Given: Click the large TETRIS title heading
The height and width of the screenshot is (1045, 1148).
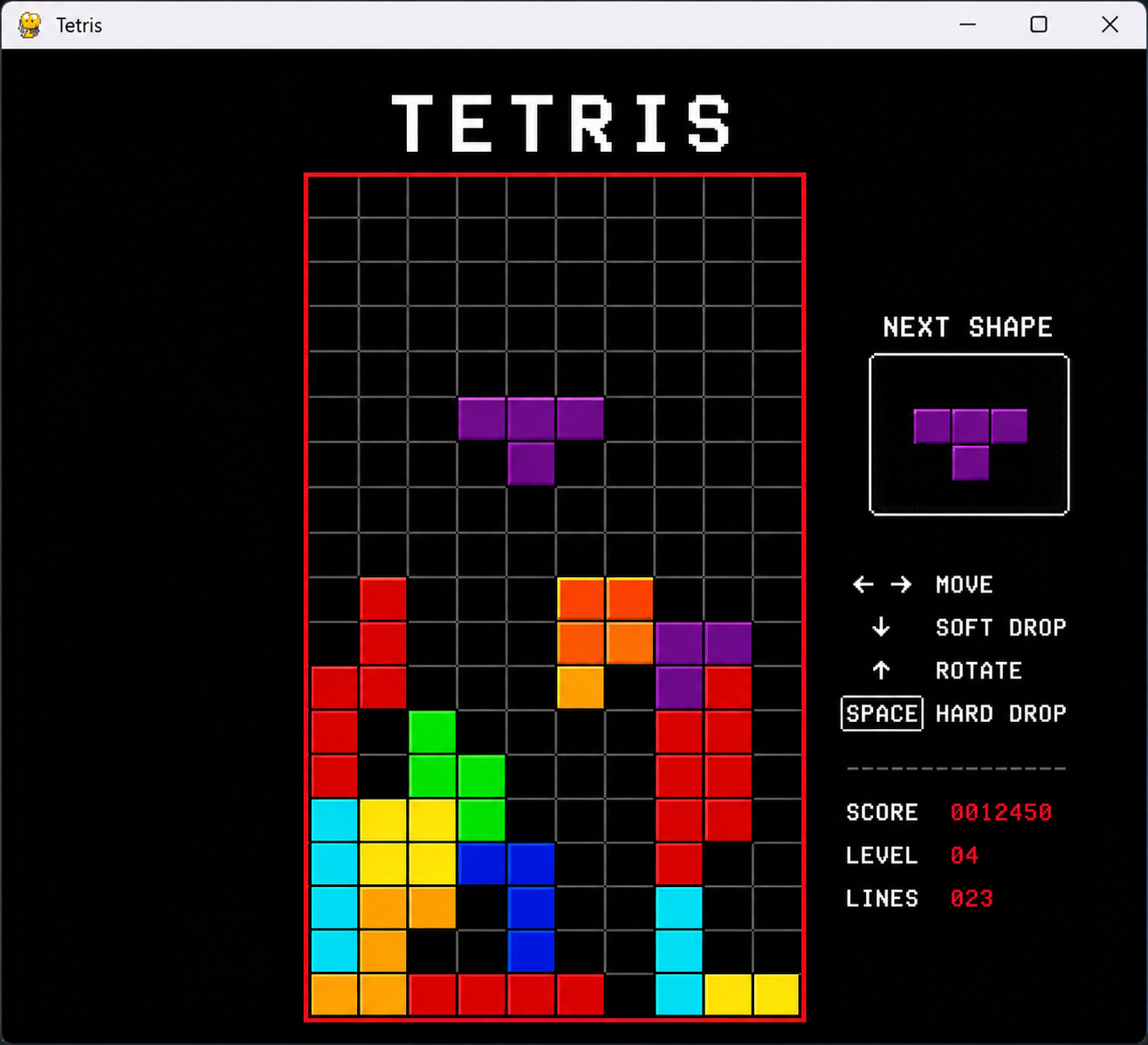Looking at the screenshot, I should (x=561, y=123).
